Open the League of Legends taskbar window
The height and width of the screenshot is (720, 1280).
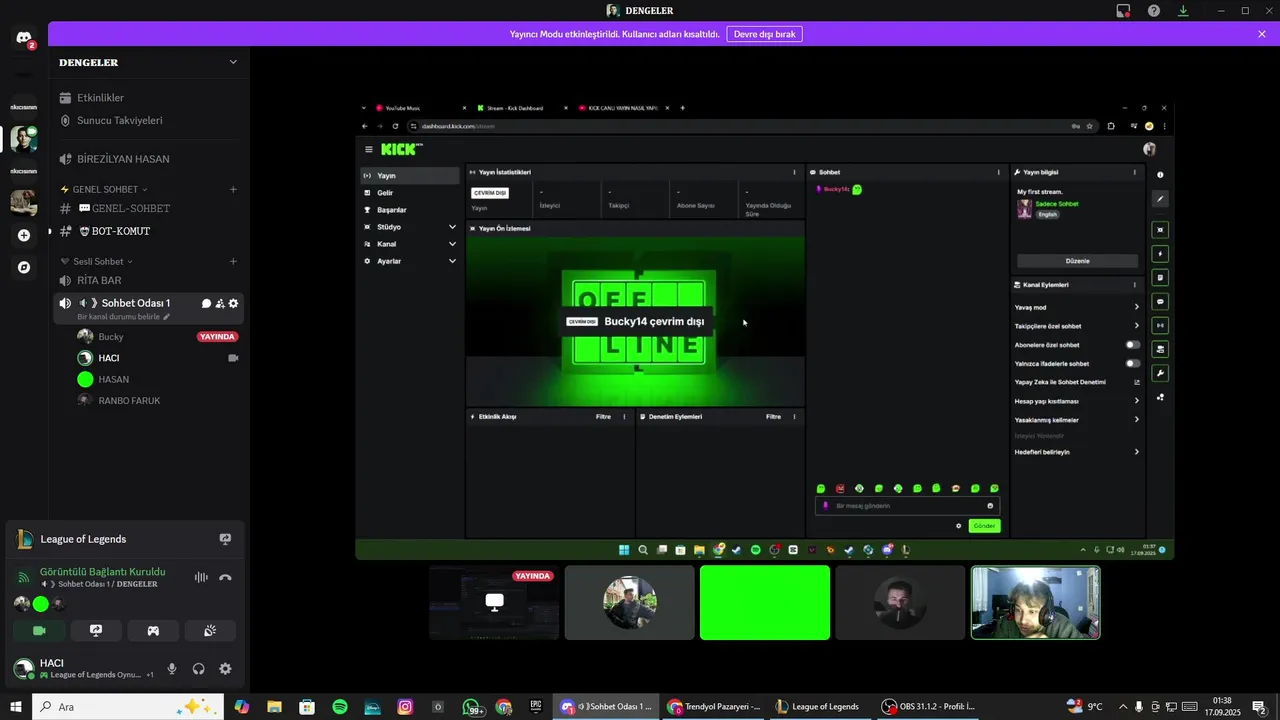click(818, 707)
